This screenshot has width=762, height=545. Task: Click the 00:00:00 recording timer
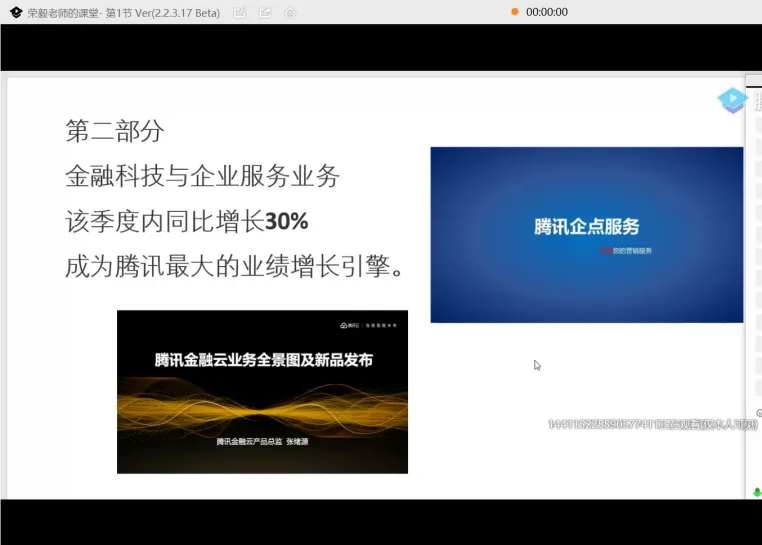[547, 12]
